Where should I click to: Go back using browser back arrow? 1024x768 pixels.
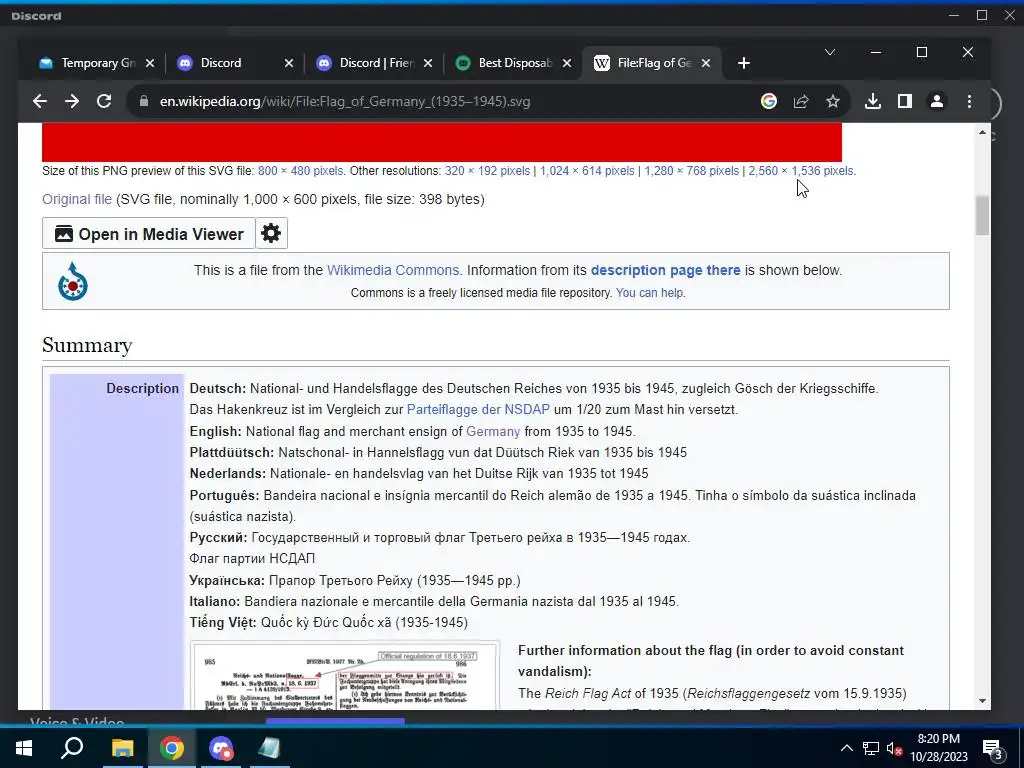[x=40, y=101]
